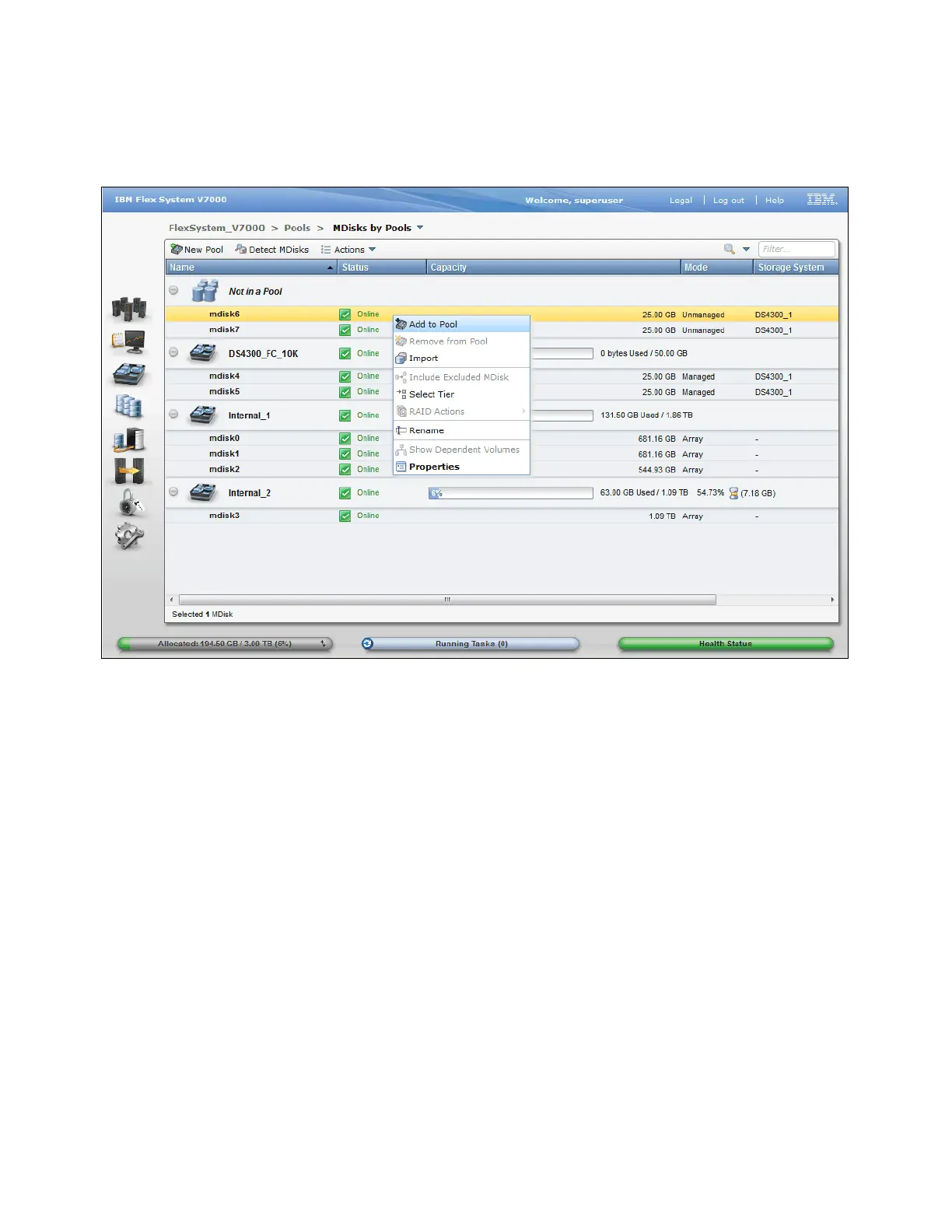Screen dimensions: 952x1232
Task: Click the DS4300_FC_10K pool icon
Action: point(203,353)
